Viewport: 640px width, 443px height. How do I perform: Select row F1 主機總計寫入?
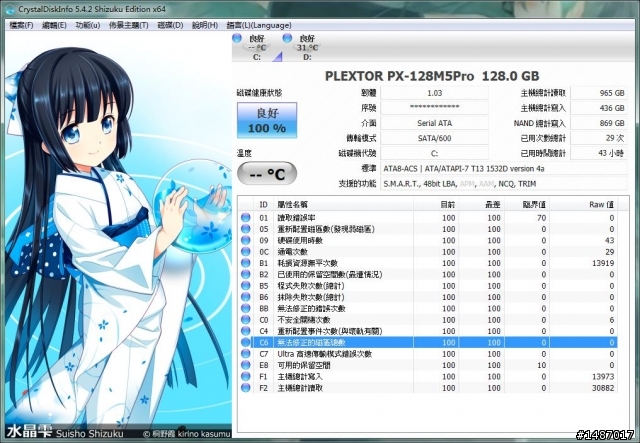(x=427, y=376)
